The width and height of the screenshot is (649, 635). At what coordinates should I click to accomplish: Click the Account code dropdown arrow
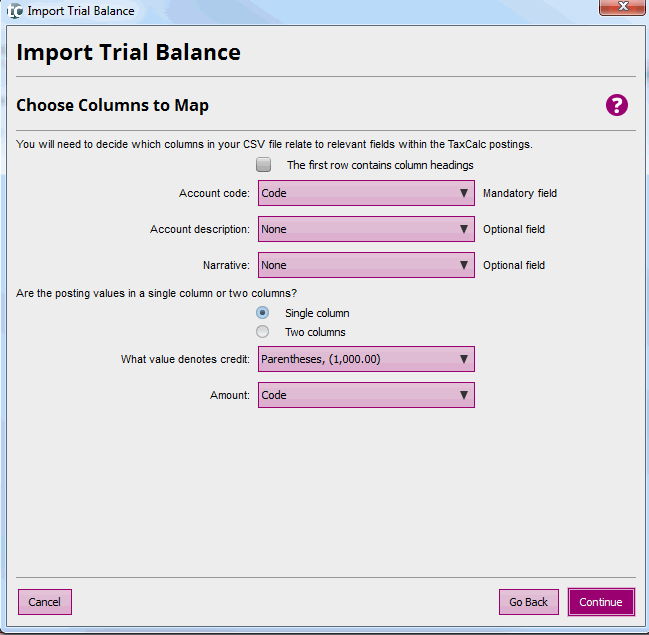click(464, 194)
